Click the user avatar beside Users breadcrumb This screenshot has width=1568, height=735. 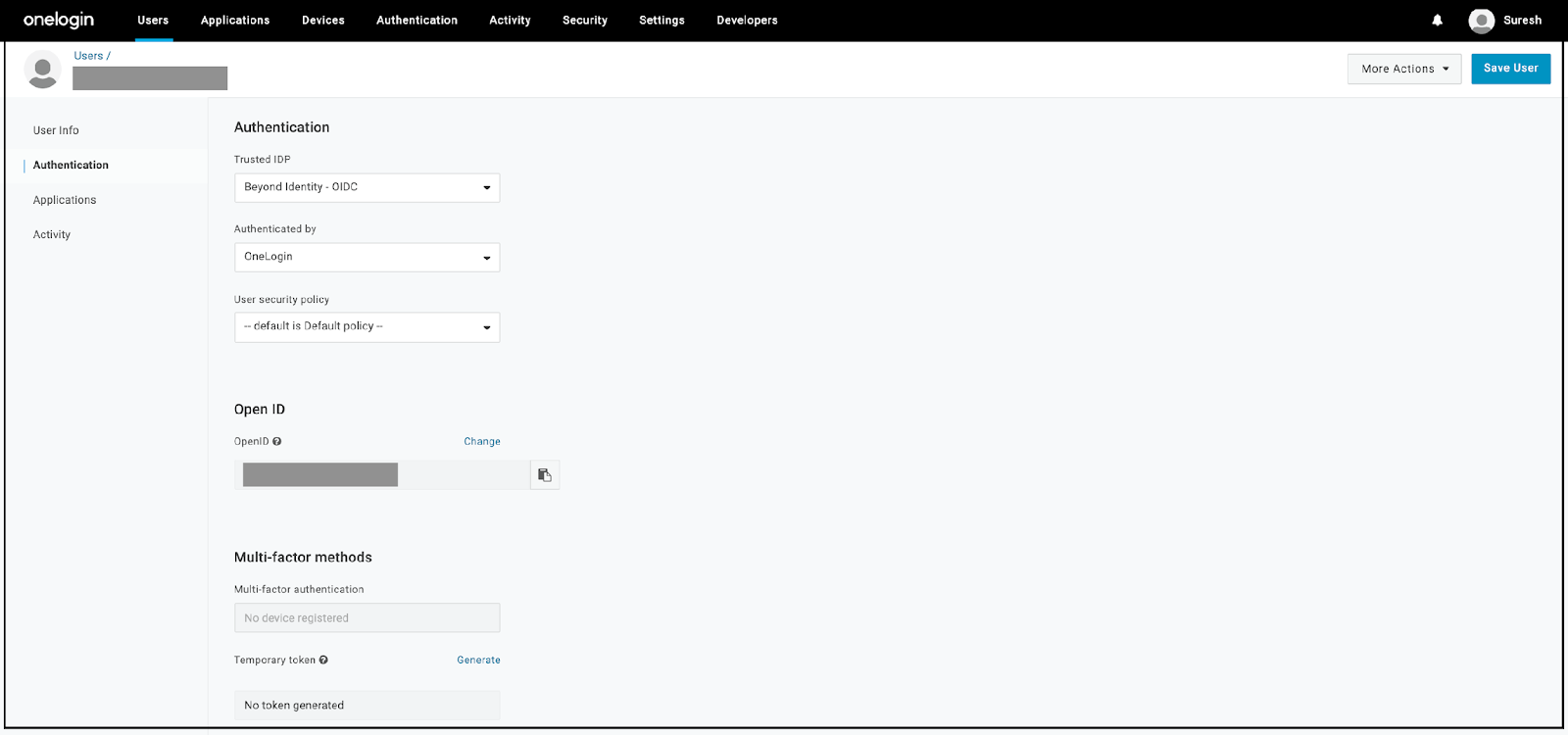42,70
